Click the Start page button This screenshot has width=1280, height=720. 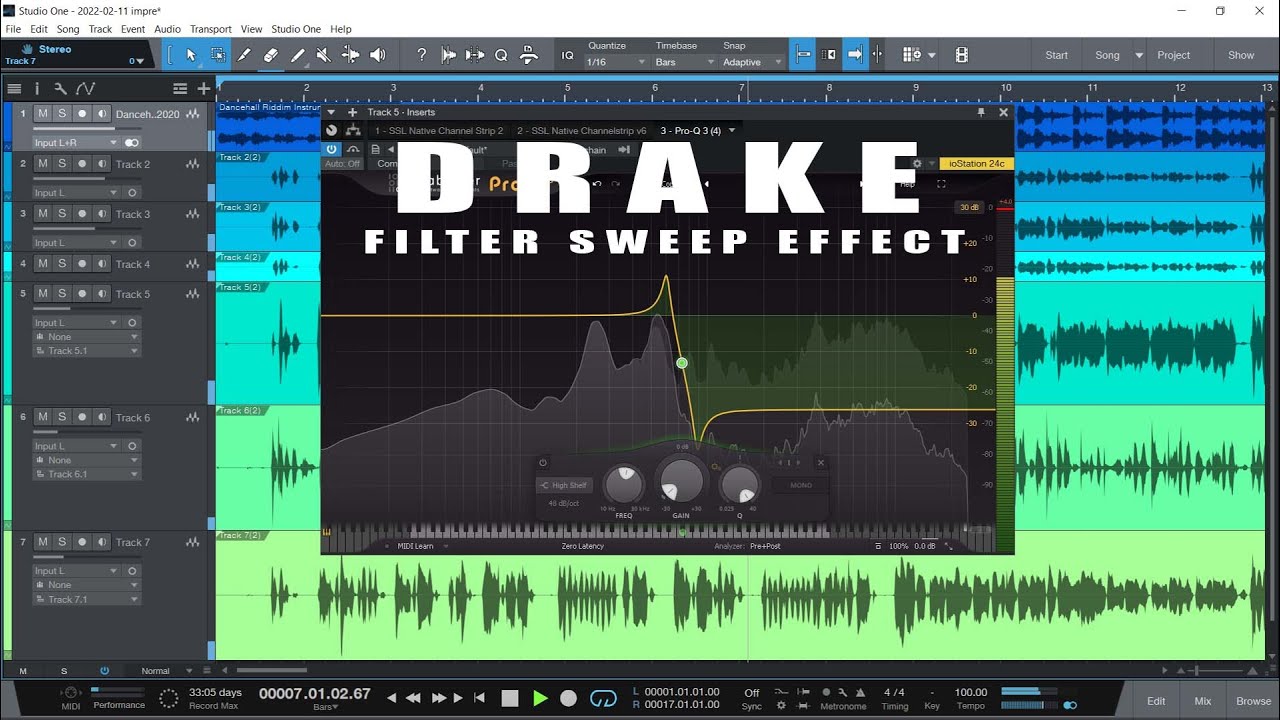click(x=1057, y=55)
